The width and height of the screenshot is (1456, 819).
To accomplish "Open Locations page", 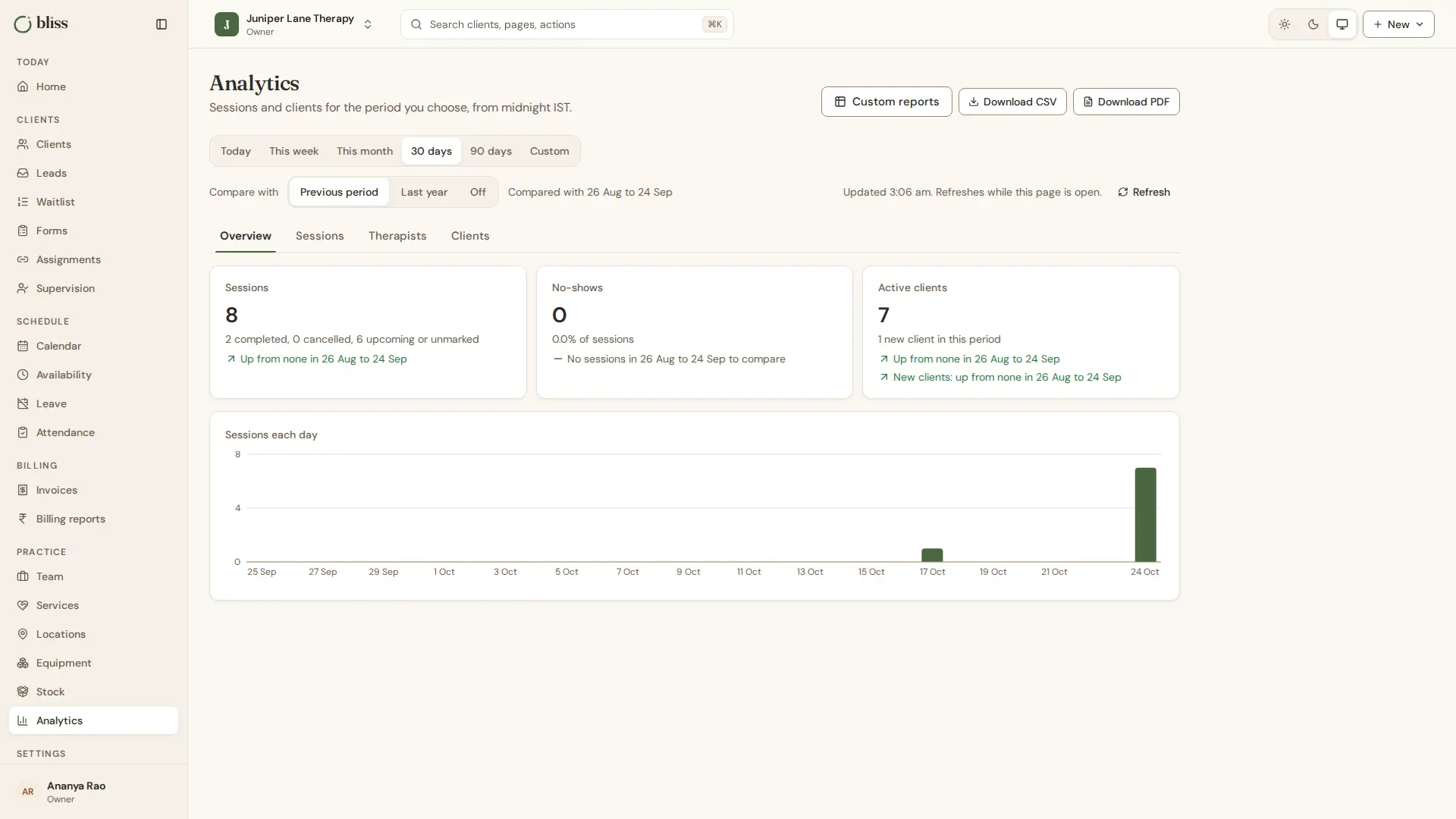I will (x=93, y=634).
